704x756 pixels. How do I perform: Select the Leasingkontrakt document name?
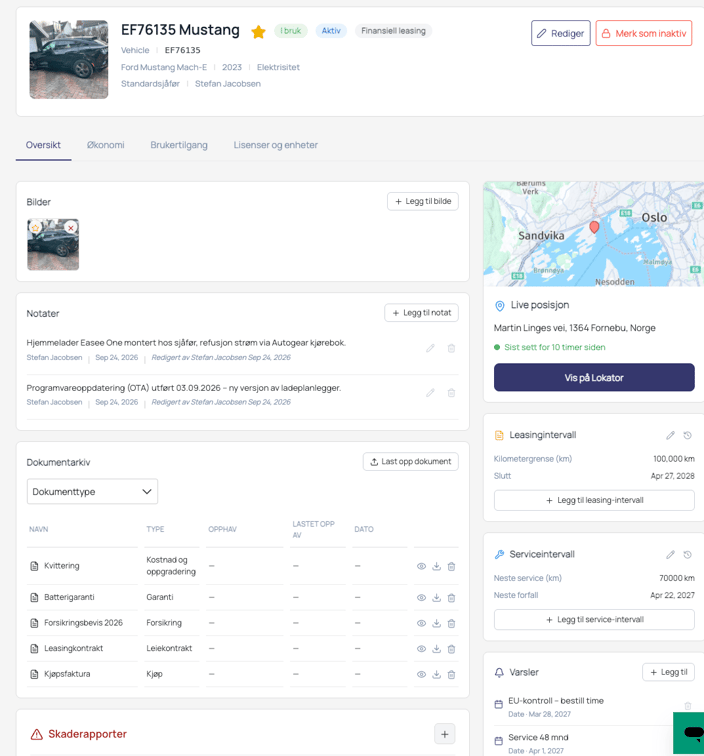pos(74,648)
